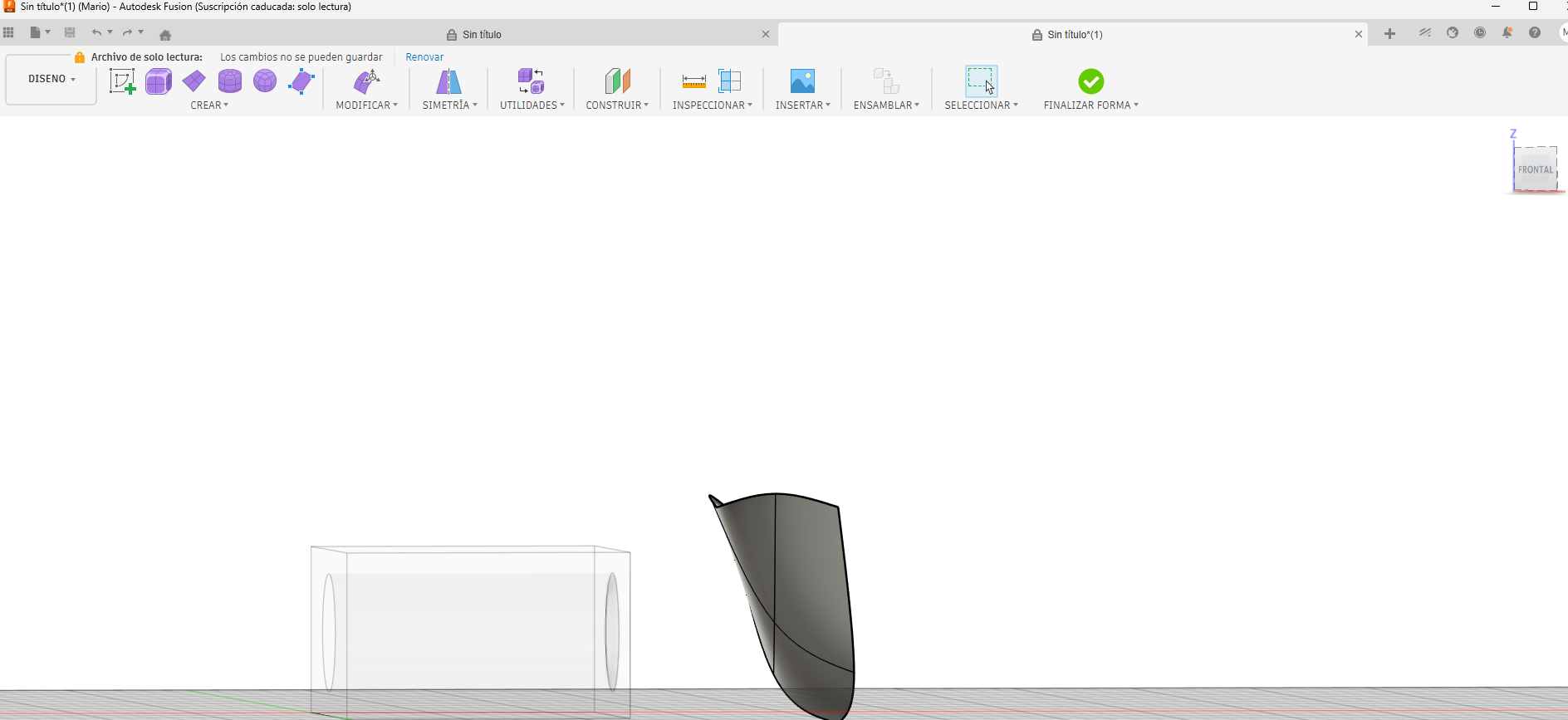Switch to the 'Sin título*(1)' document tab
Image resolution: width=1568 pixels, height=720 pixels.
pyautogui.click(x=1067, y=35)
